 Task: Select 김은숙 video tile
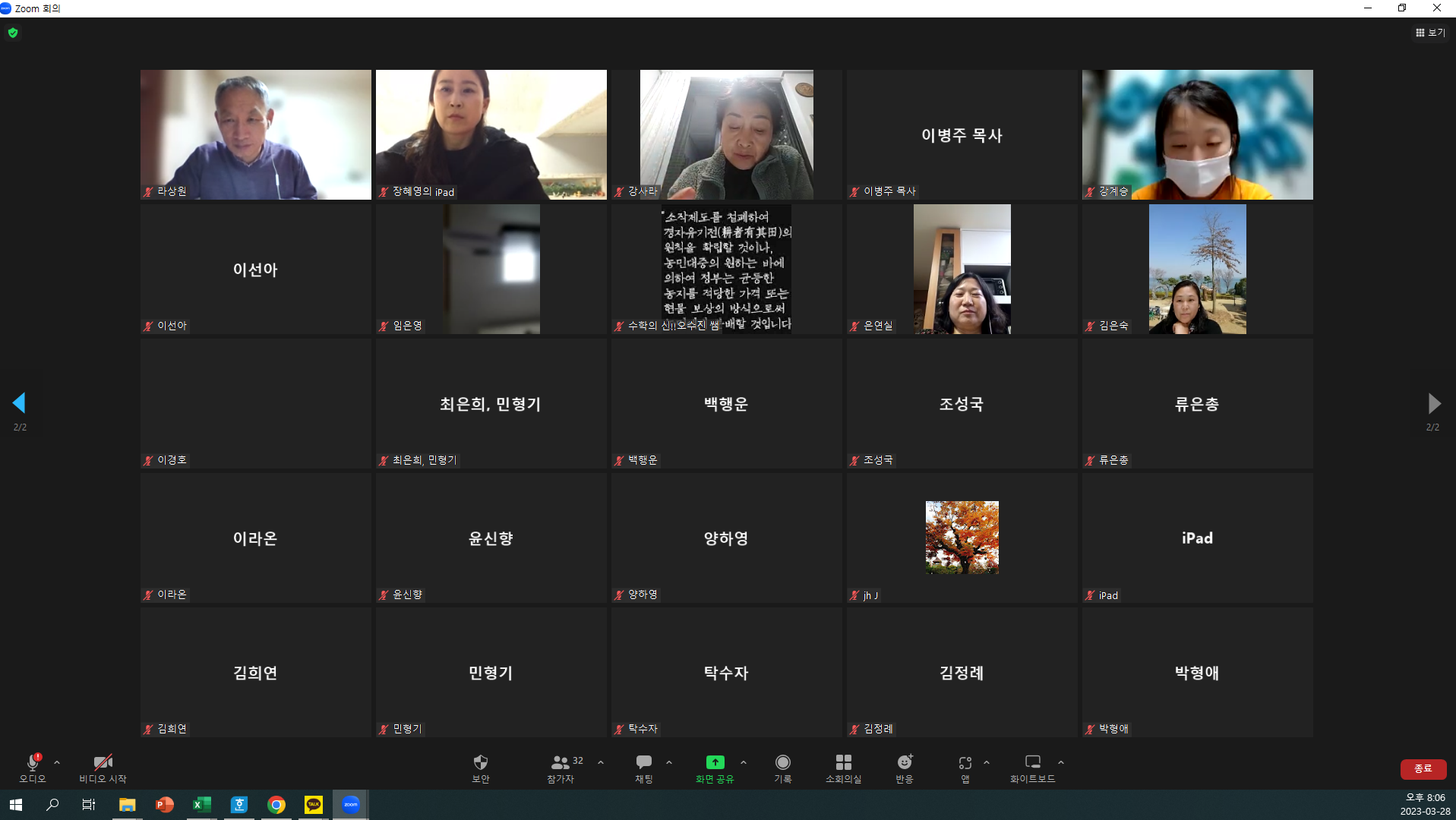[x=1198, y=269]
